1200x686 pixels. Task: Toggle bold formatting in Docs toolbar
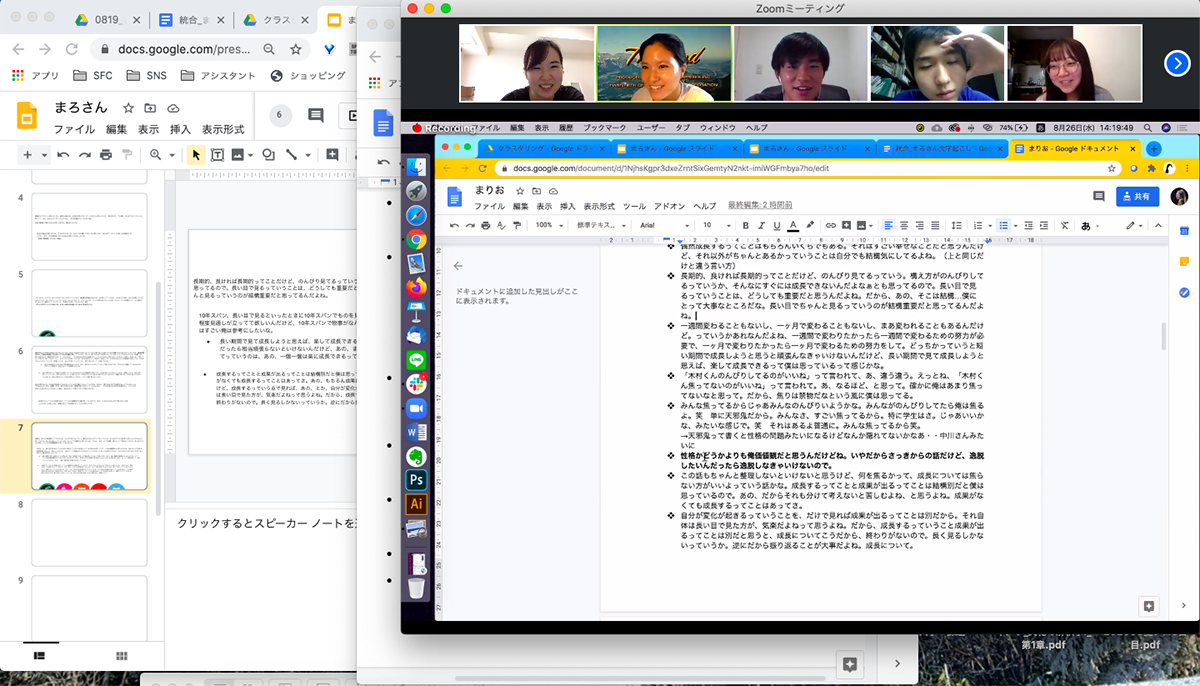coord(746,225)
